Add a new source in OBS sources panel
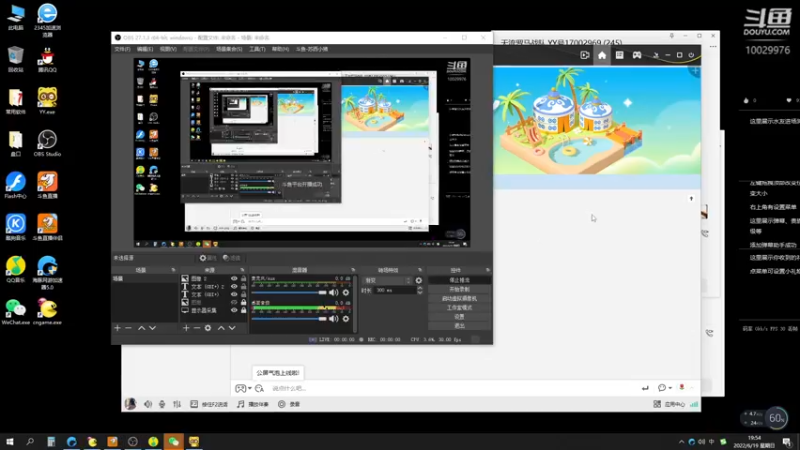Screen dimensions: 800x450 [186, 328]
